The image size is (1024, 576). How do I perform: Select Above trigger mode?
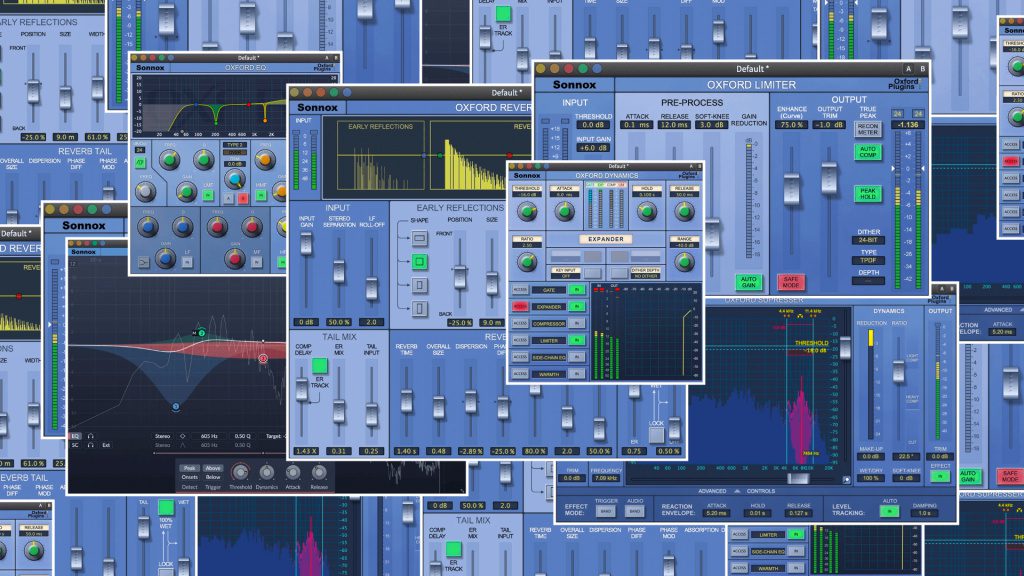pos(213,468)
